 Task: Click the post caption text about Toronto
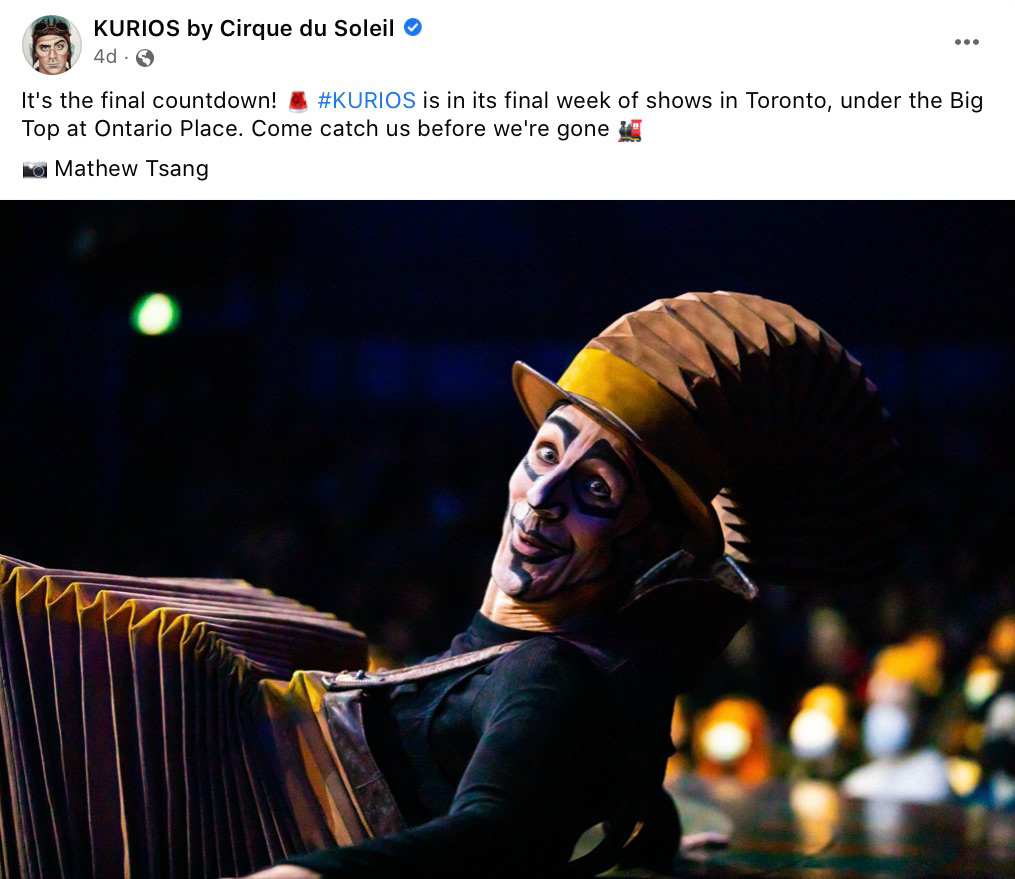[502, 115]
